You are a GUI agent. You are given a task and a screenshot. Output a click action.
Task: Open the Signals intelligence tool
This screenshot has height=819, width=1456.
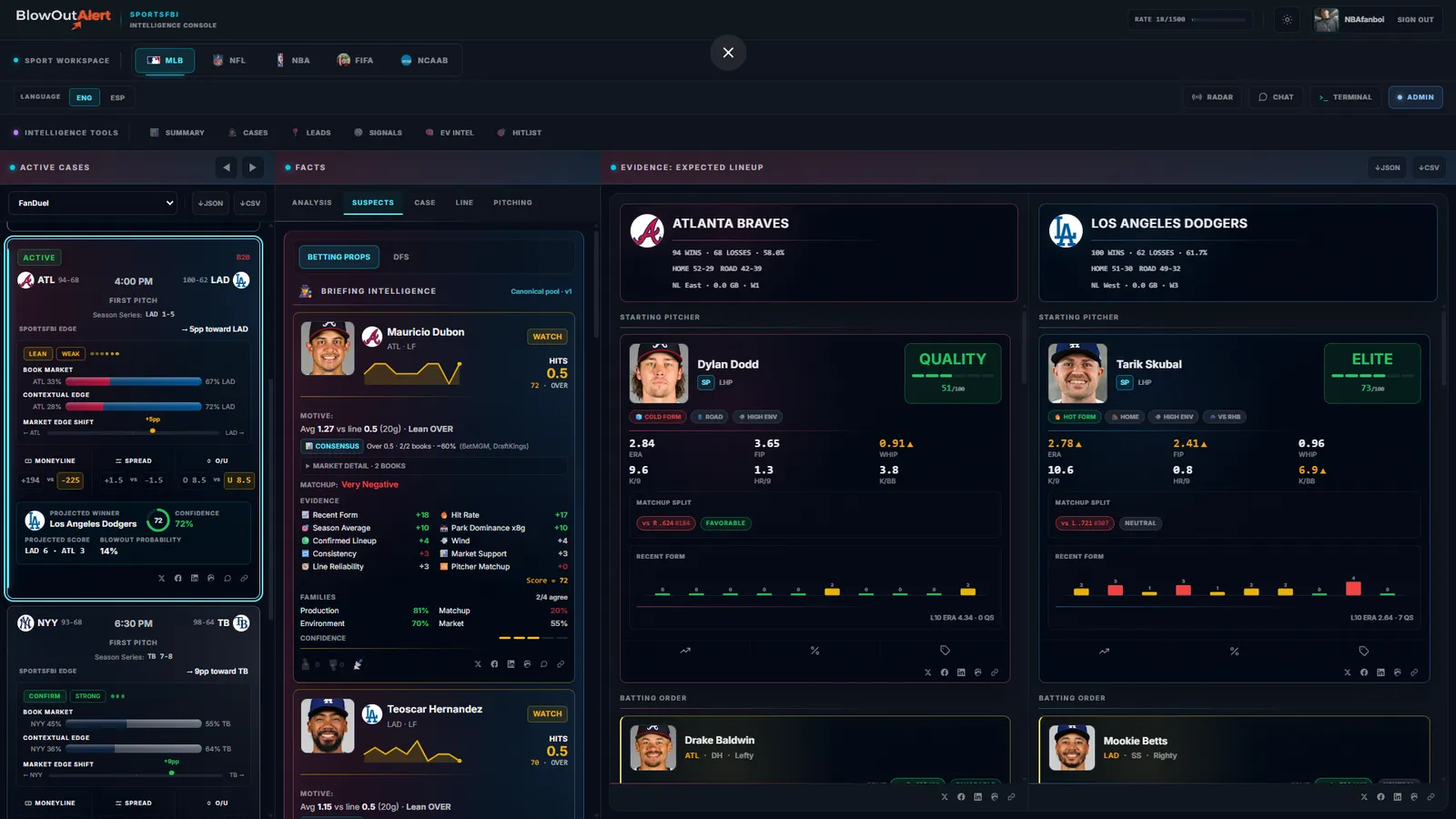[378, 133]
